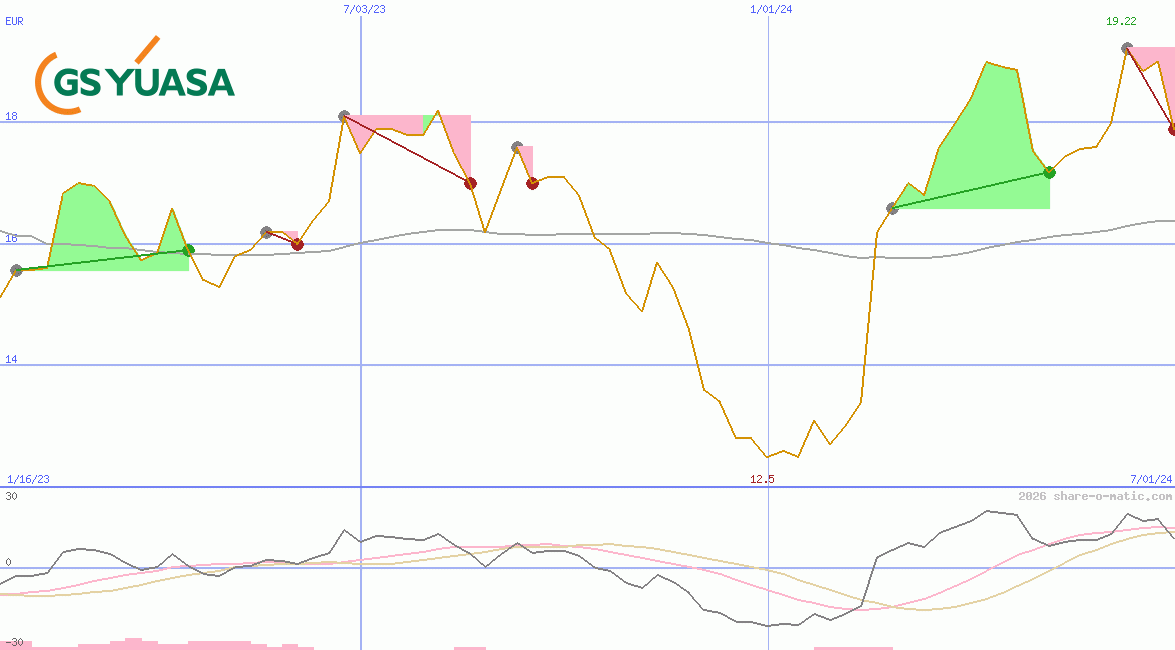The width and height of the screenshot is (1175, 650).
Task: Click the red marker at the far right edge
Action: [1172, 129]
